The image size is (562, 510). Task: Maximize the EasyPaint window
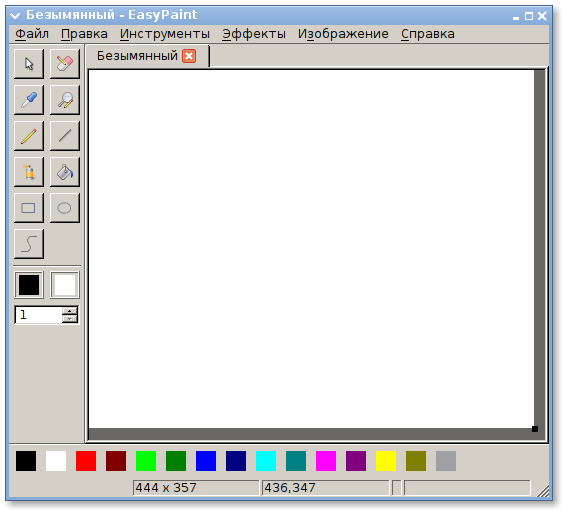(x=529, y=16)
